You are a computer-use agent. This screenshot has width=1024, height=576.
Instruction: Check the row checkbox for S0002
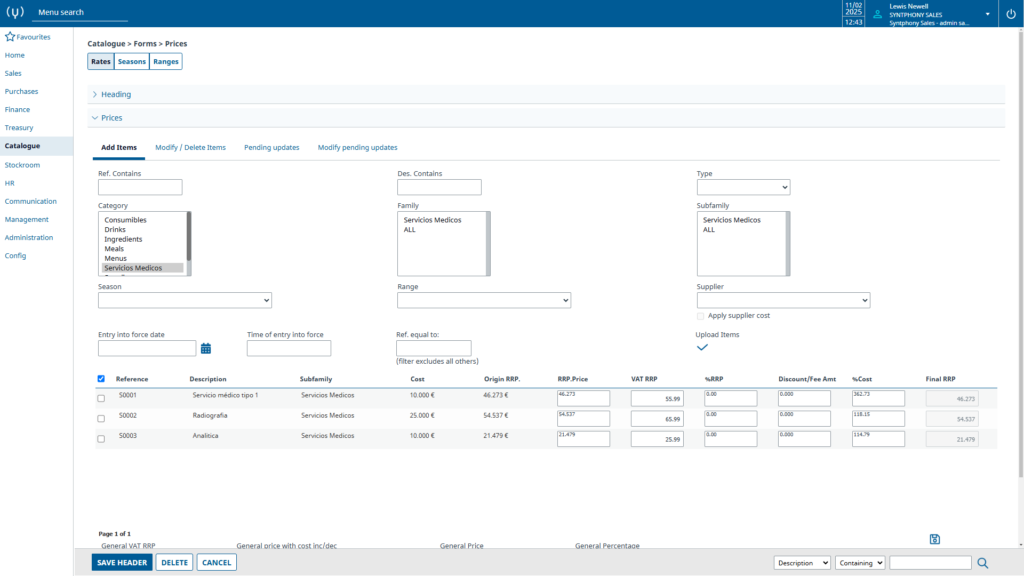[x=101, y=419]
